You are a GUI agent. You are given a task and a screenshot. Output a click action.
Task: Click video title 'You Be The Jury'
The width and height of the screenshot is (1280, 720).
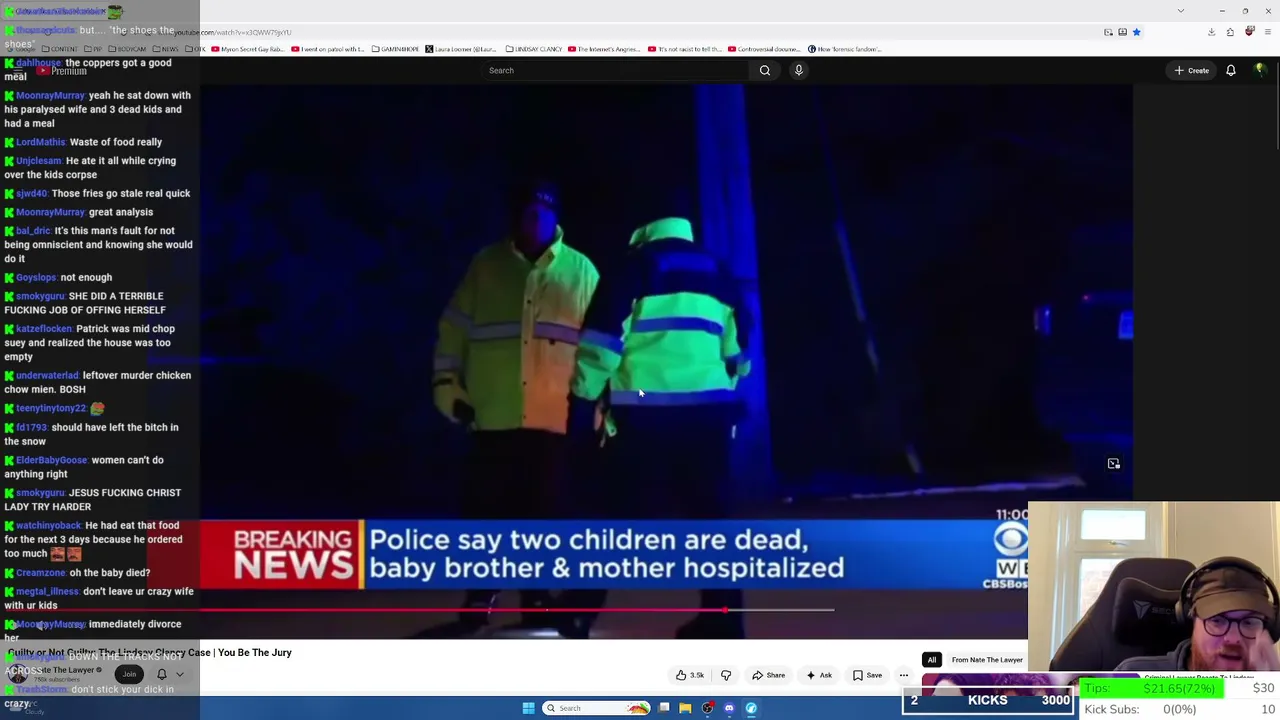(x=254, y=653)
